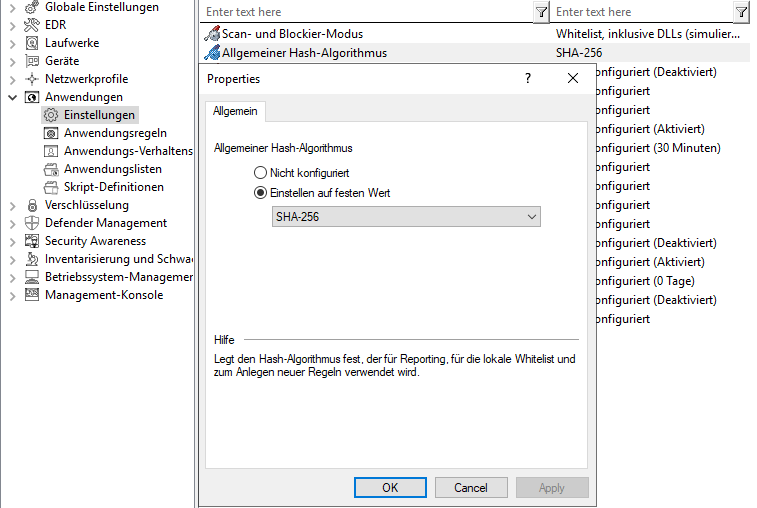Open the SHA-256 hash algorithm dropdown
Screen dimensions: 757x508
point(406,217)
